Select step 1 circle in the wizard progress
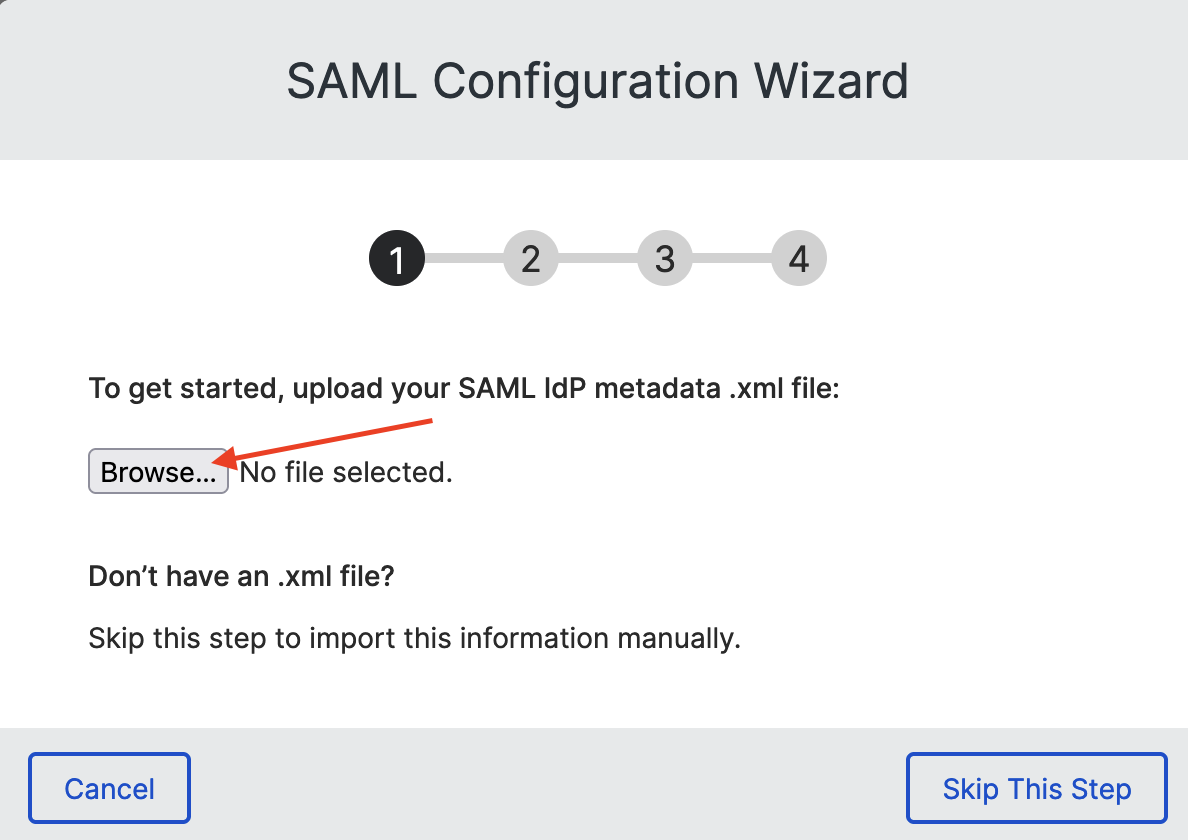The height and width of the screenshot is (840, 1188). 396,258
